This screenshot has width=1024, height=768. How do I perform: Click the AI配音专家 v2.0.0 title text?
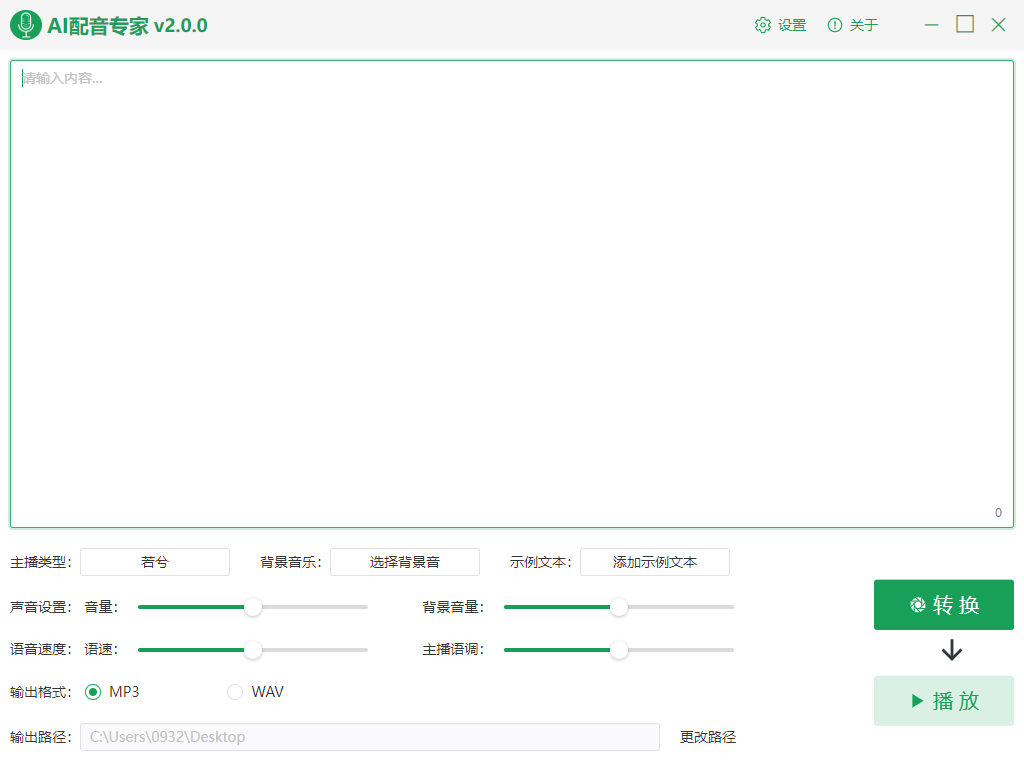(x=127, y=25)
